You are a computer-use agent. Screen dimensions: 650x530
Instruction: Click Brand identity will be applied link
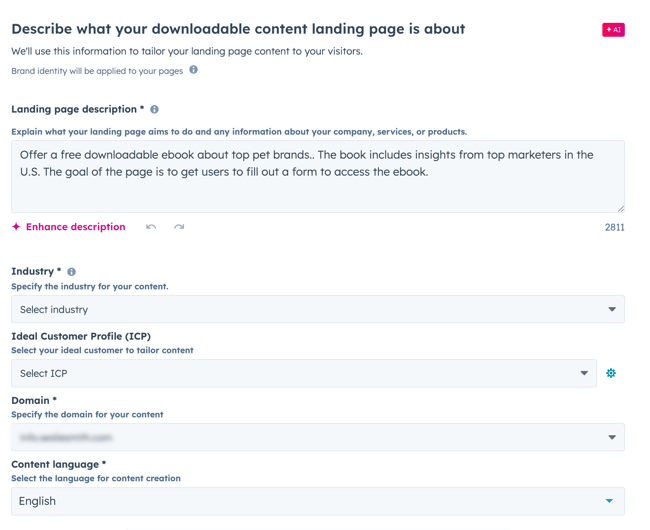tap(97, 71)
